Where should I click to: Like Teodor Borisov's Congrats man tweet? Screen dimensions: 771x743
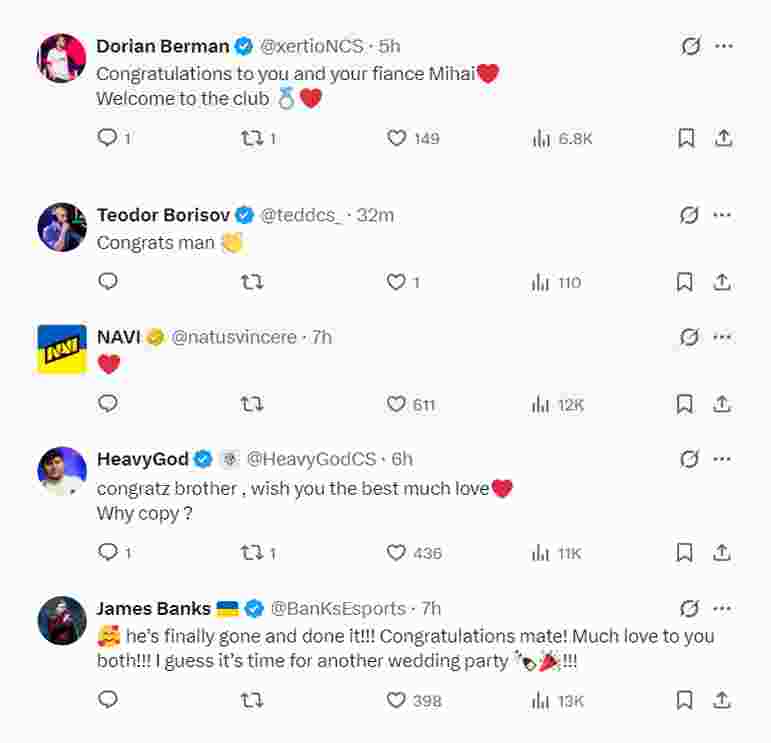(397, 282)
